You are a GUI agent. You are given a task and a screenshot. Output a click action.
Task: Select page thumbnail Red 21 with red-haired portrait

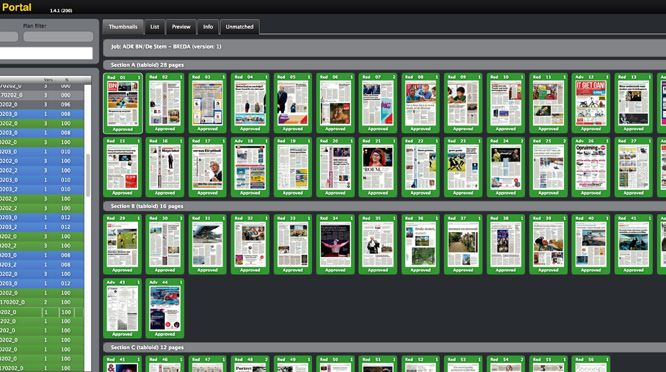(378, 167)
